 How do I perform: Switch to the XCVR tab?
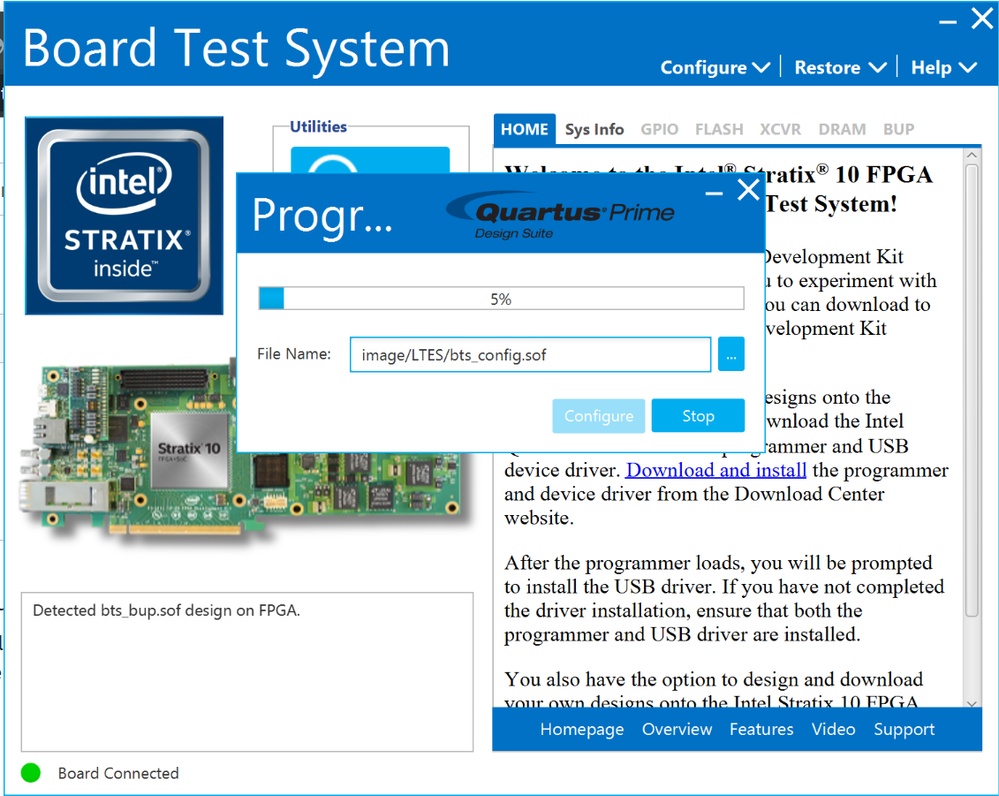tap(780, 129)
